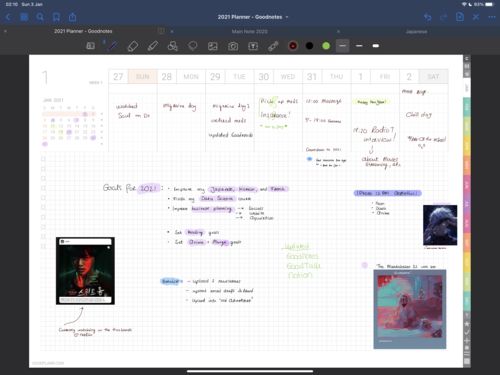Image resolution: width=500 pixels, height=375 pixels.
Task: Switch to the 2021 Planner - Goodnotes tab
Action: tap(83, 31)
